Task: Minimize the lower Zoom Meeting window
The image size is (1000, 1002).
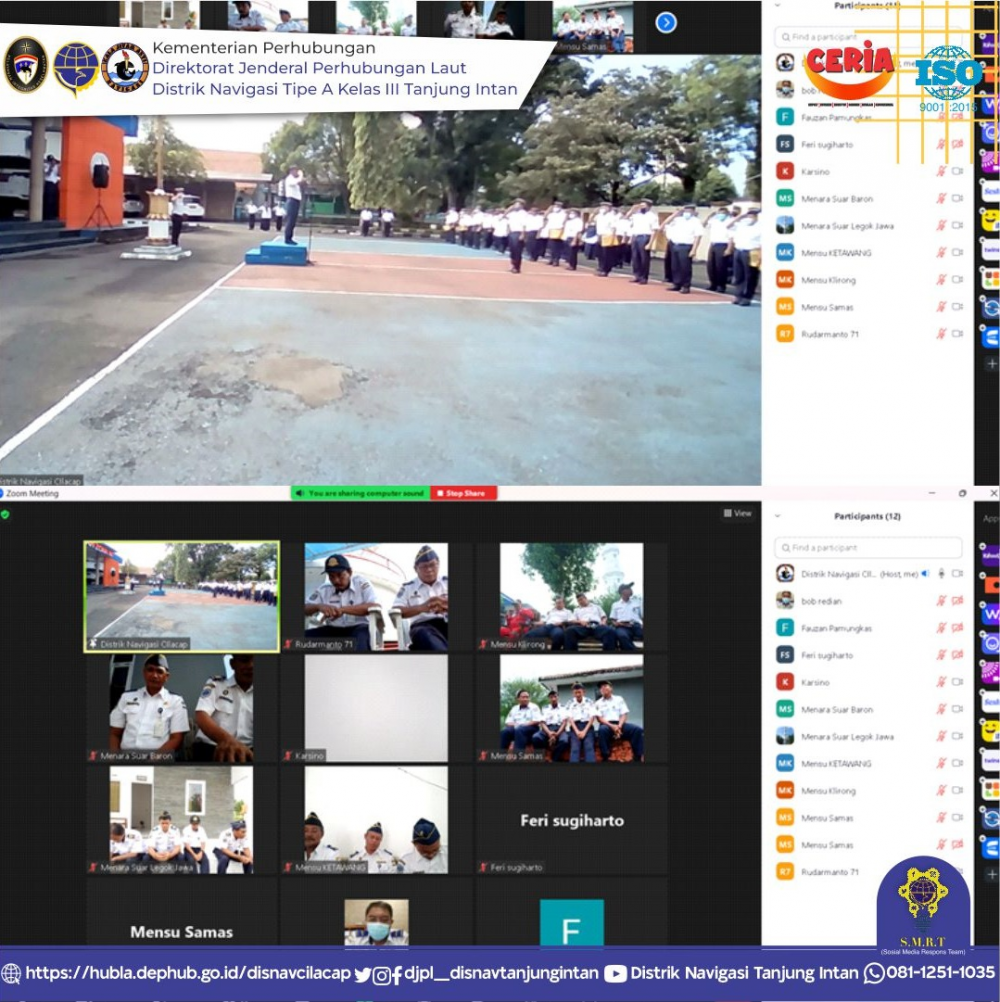Action: click(x=932, y=493)
